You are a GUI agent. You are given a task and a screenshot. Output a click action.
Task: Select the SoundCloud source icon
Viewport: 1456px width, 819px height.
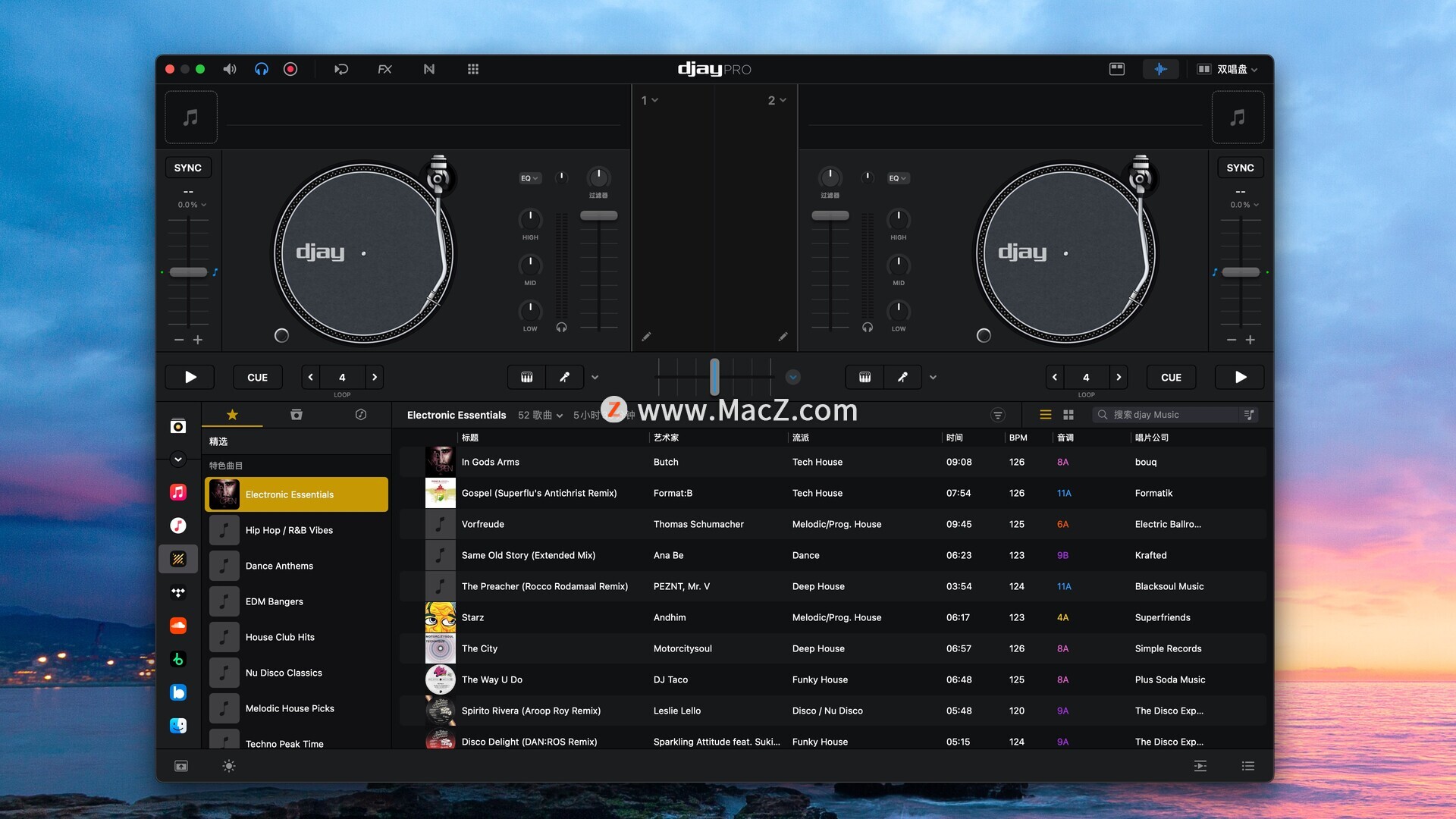178,626
